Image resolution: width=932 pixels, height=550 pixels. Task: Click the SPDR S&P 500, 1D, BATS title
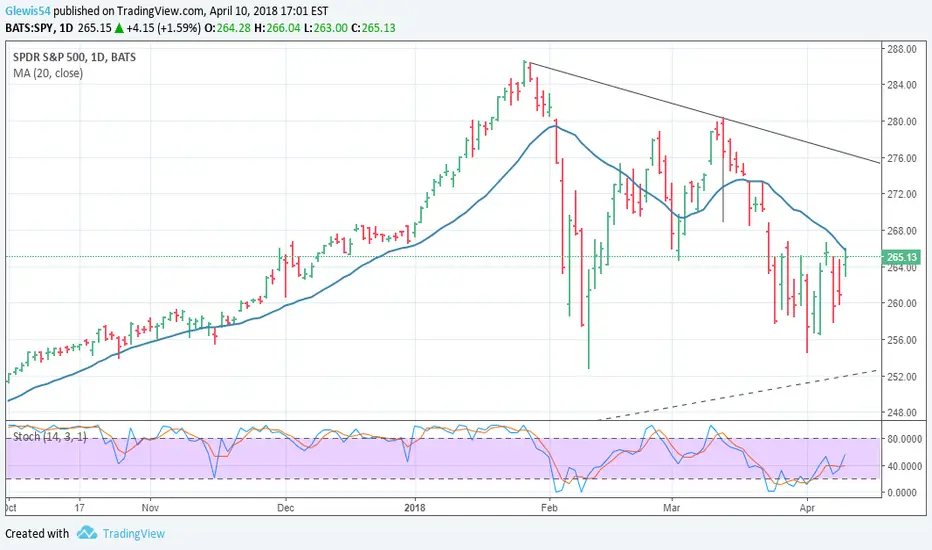click(x=74, y=57)
